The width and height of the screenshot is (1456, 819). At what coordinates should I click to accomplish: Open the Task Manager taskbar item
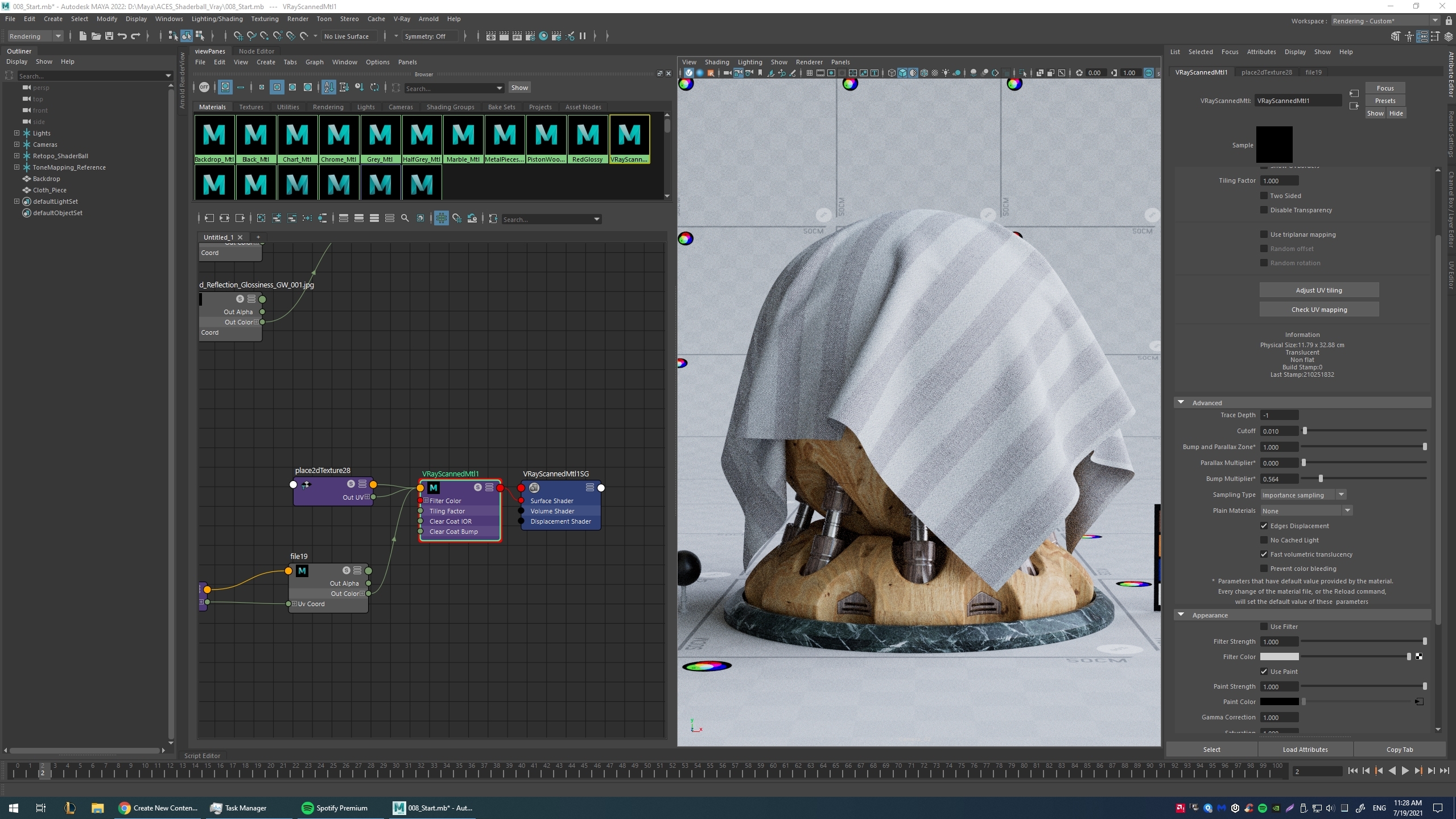click(238, 808)
